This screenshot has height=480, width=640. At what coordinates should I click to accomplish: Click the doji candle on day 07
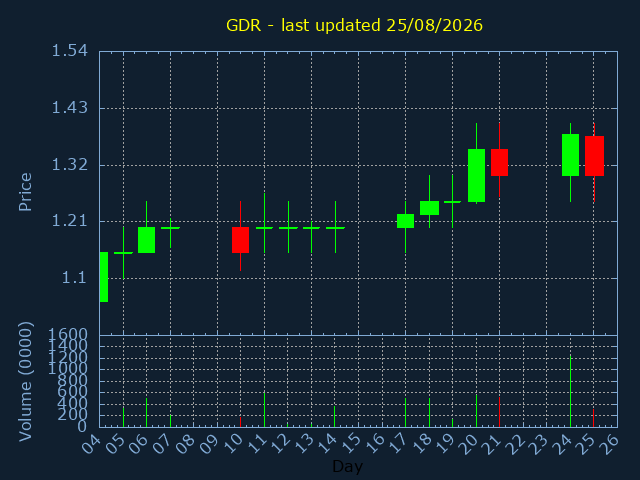171,228
